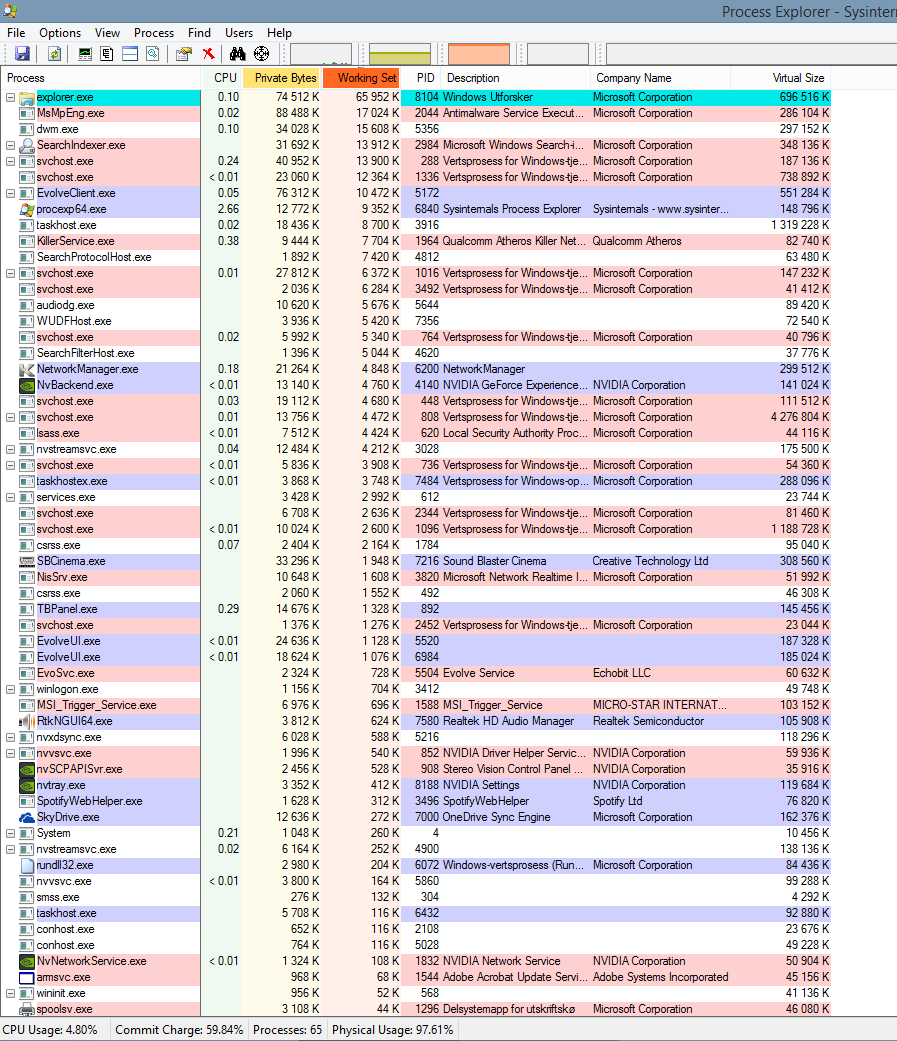Click the SBCinema.exe icon

(27, 561)
